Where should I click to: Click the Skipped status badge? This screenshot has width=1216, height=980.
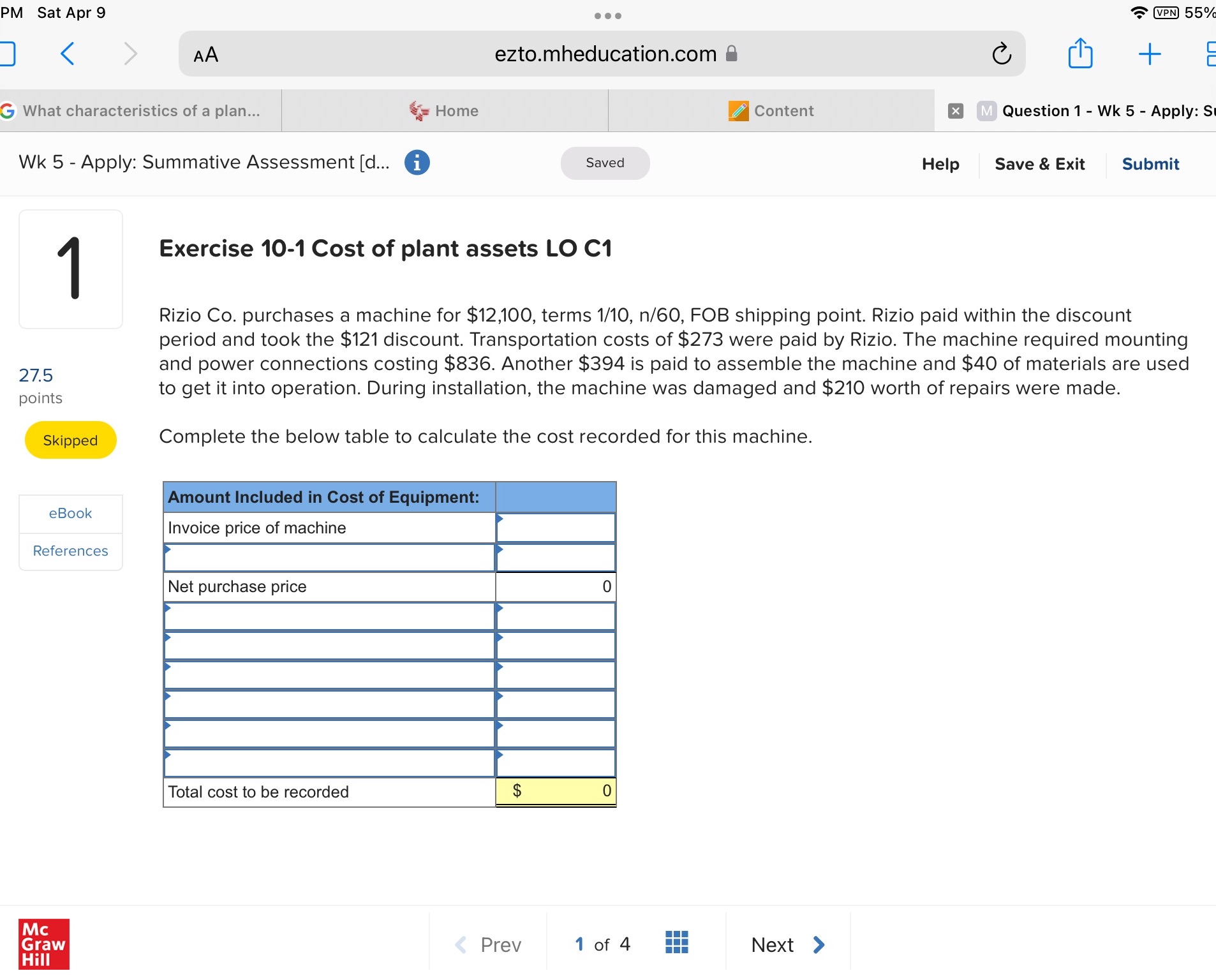[70, 440]
